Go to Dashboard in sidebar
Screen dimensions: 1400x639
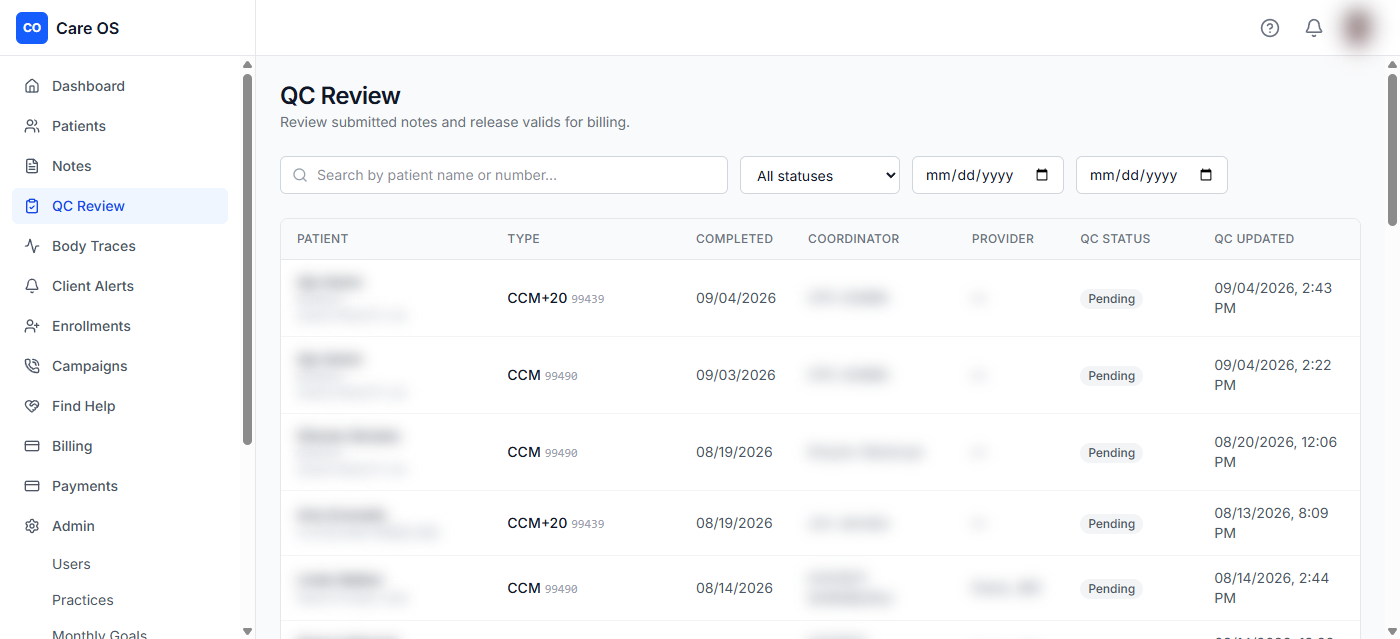120,86
